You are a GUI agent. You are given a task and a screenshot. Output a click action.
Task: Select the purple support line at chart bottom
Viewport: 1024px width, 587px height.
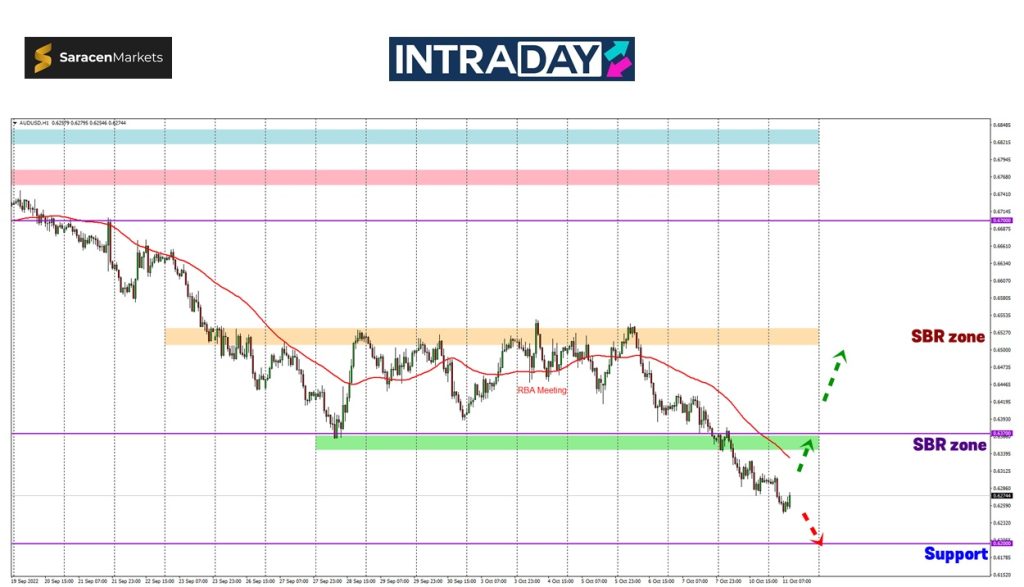click(x=400, y=544)
